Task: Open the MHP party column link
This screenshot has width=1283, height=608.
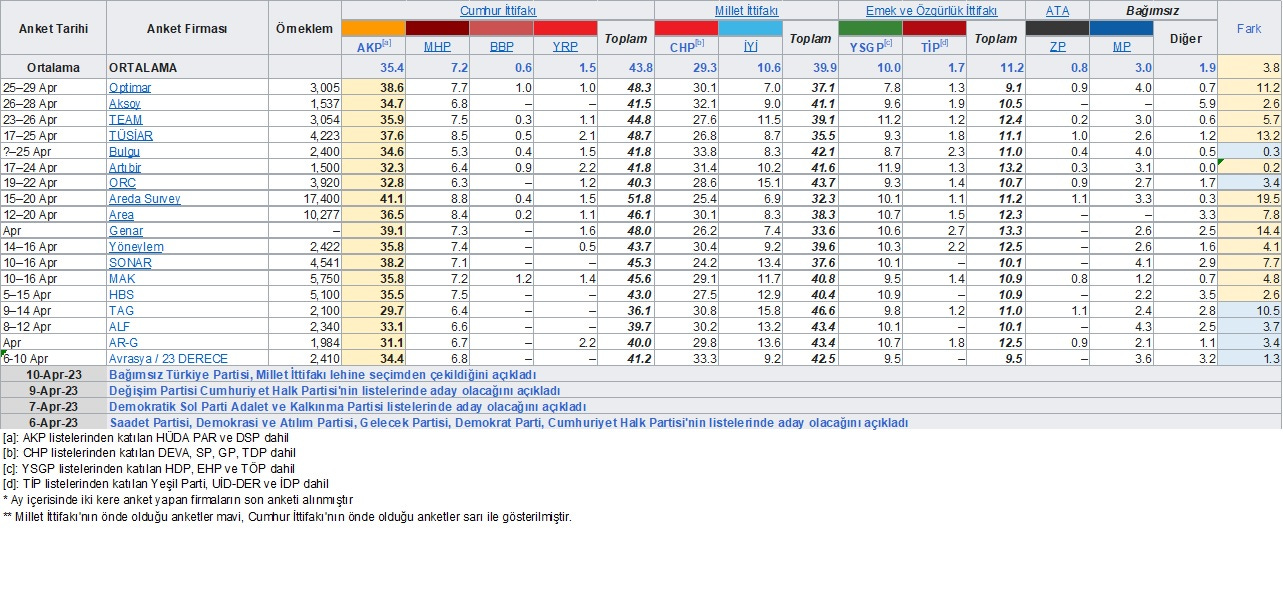Action: pyautogui.click(x=437, y=46)
